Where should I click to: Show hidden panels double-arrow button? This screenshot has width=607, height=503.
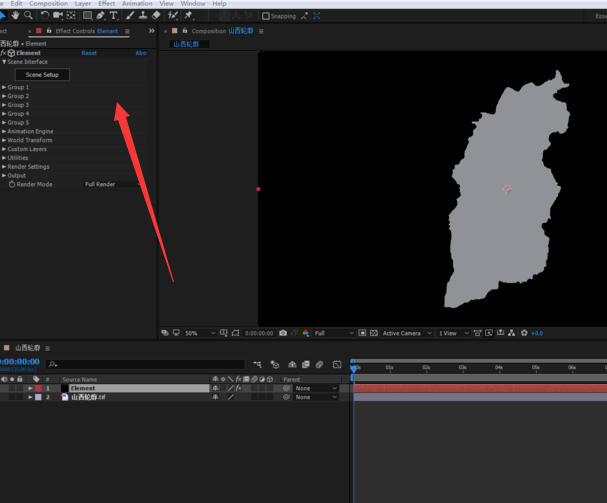coord(152,31)
